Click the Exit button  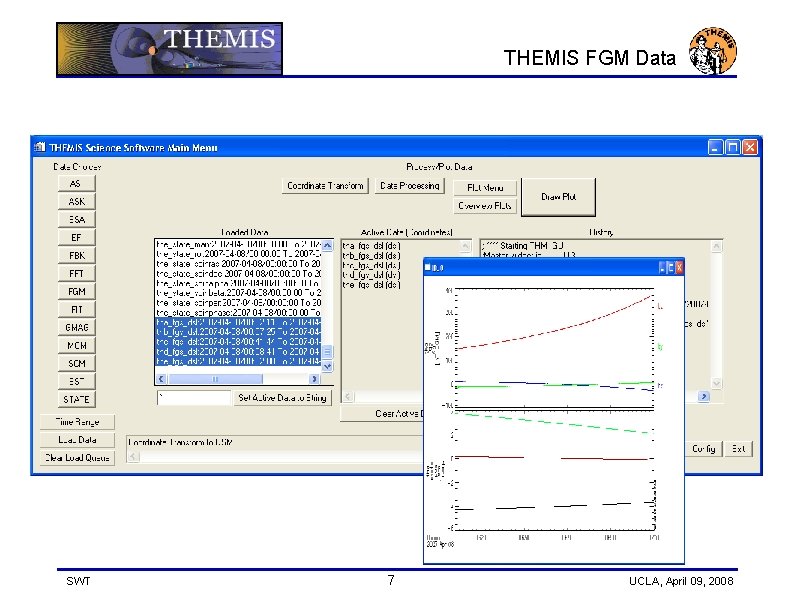tap(738, 448)
